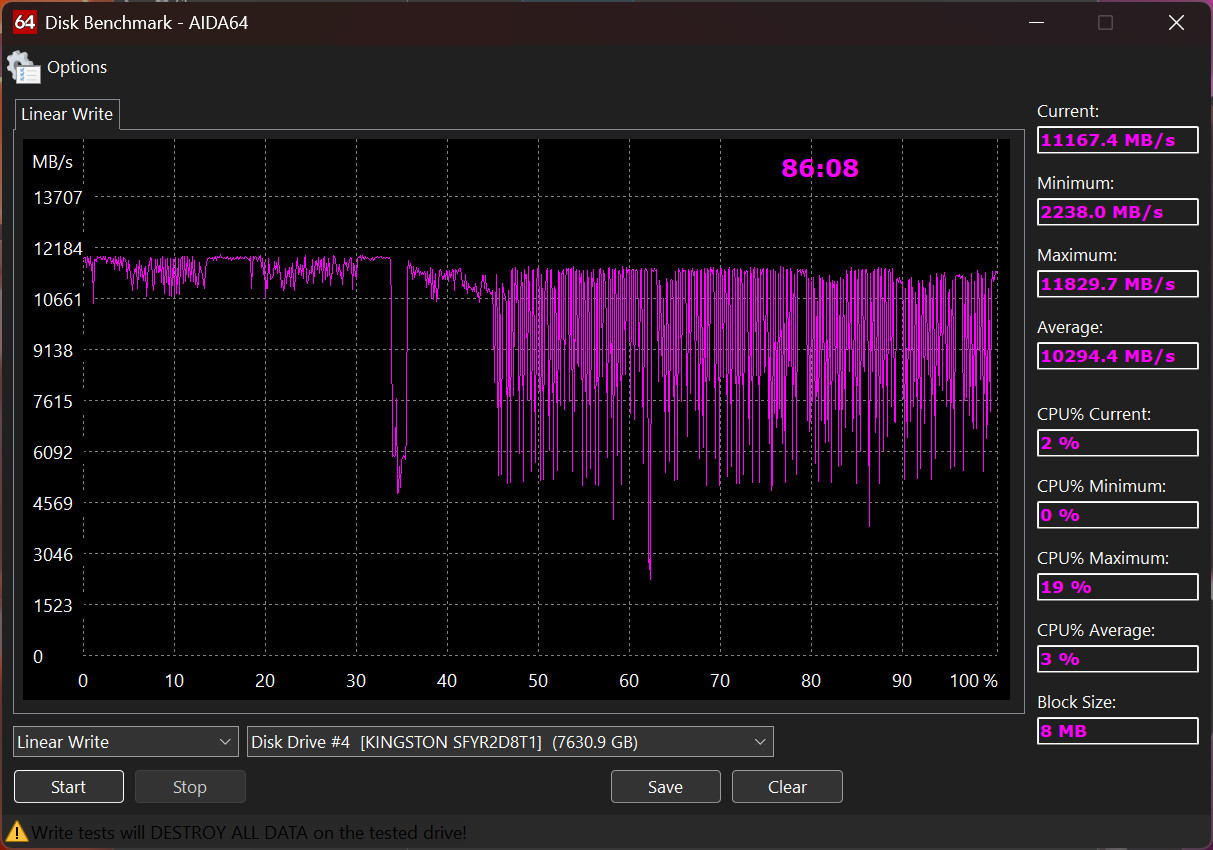This screenshot has height=850, width=1213.
Task: Click the CPU% Maximum 19 % field
Action: pos(1117,587)
